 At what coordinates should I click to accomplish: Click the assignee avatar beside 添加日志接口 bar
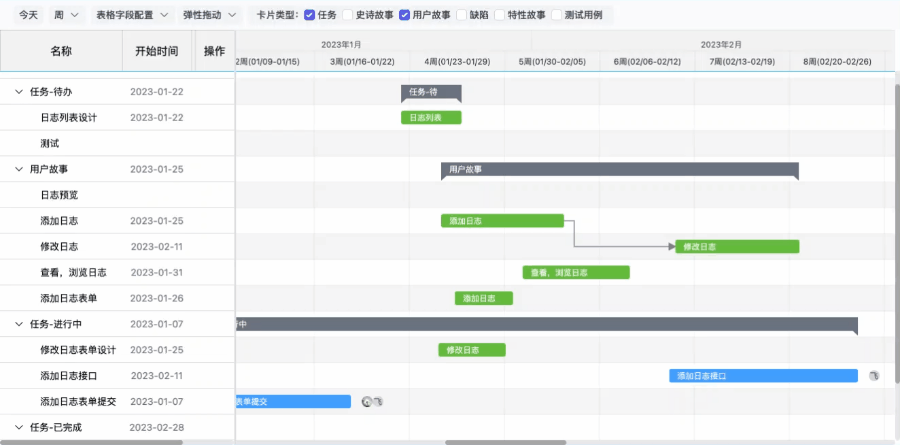(874, 376)
